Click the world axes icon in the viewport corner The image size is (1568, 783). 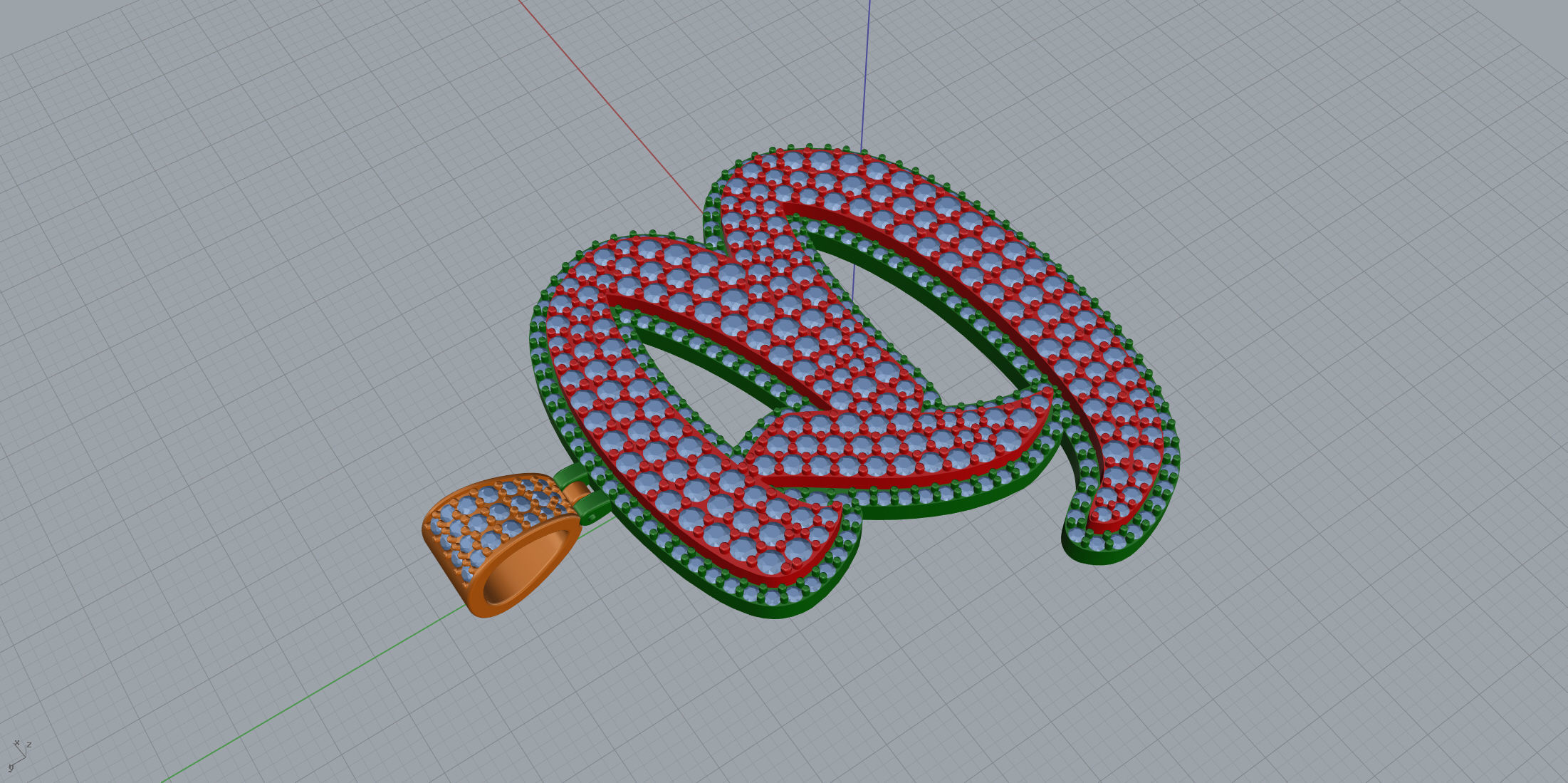(x=19, y=756)
